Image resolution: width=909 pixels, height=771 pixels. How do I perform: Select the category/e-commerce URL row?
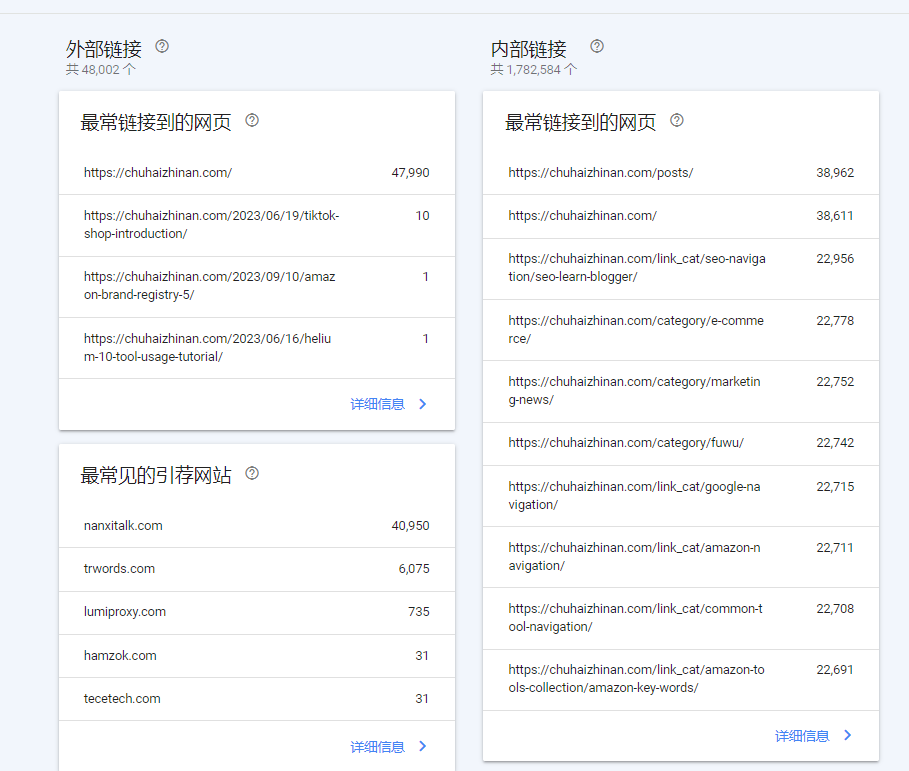(681, 330)
